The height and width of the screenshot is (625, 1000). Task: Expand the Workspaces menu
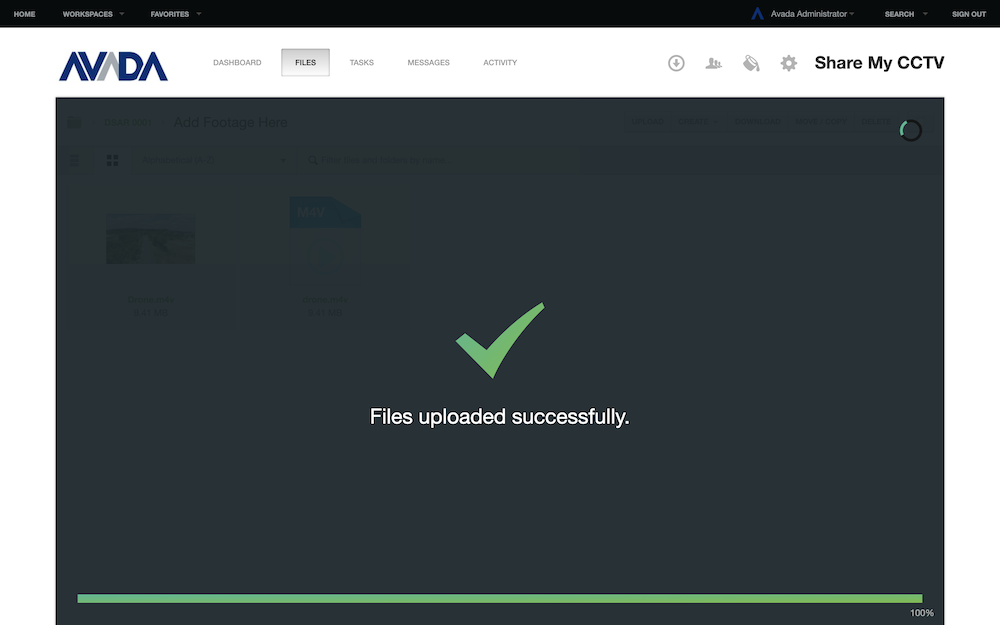(93, 14)
